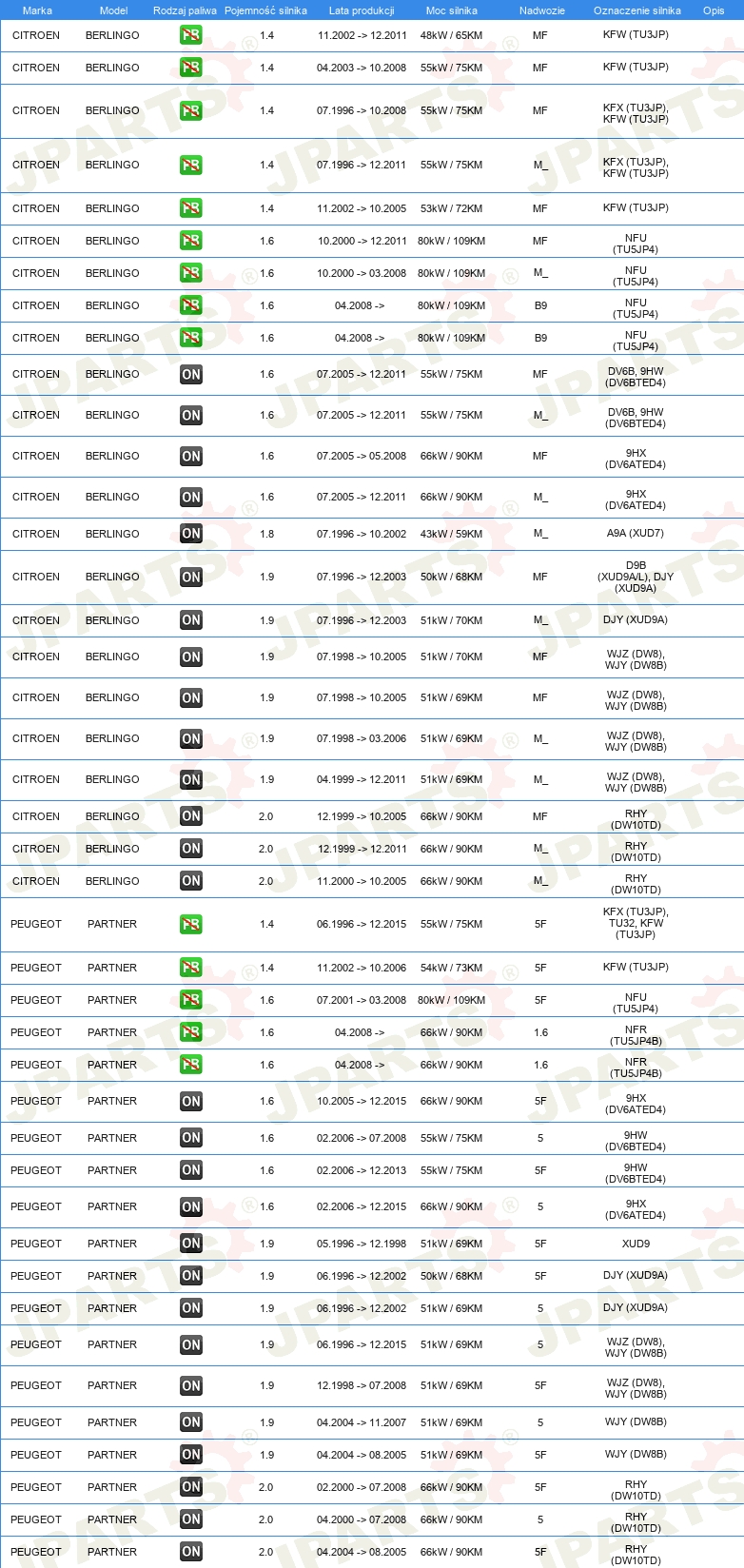Click the ON icon in the 07.1996 -> 12.2003 51kW / 70KM row
The height and width of the screenshot is (1568, 744).
pyautogui.click(x=191, y=620)
